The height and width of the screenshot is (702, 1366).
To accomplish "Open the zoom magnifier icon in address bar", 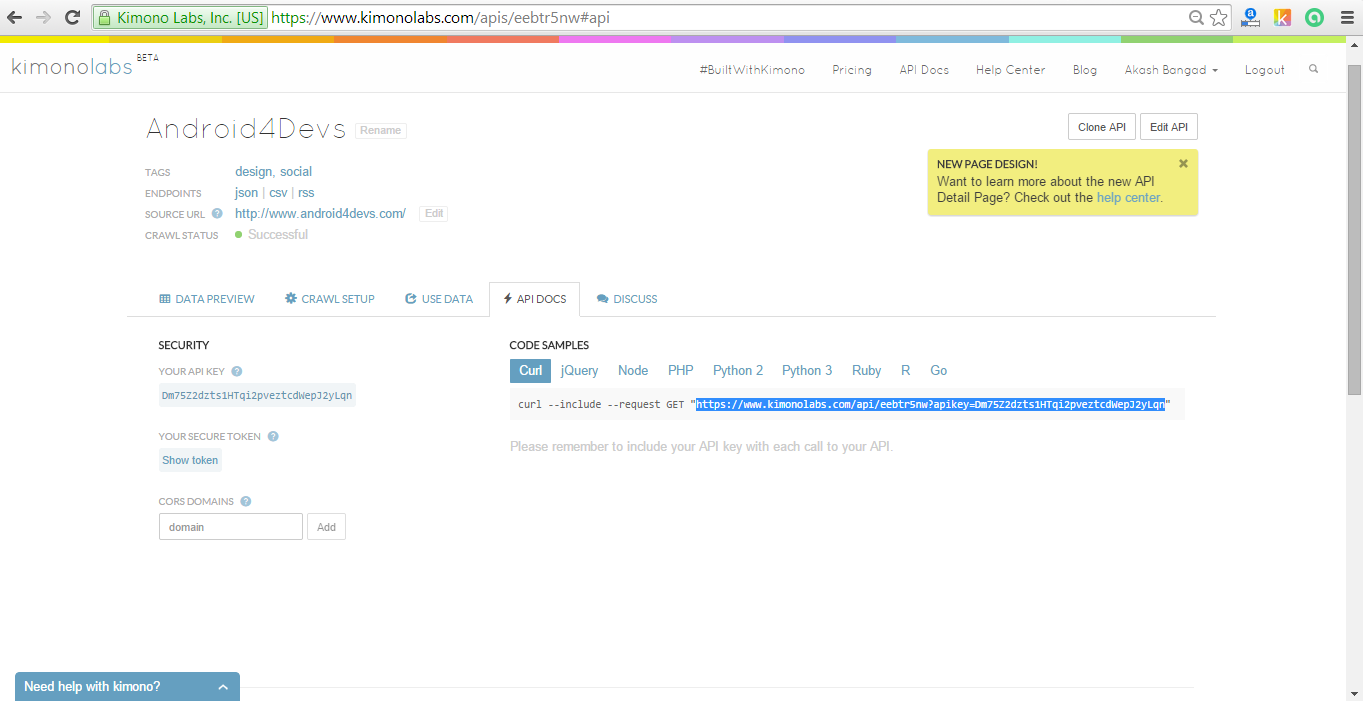I will [1196, 17].
